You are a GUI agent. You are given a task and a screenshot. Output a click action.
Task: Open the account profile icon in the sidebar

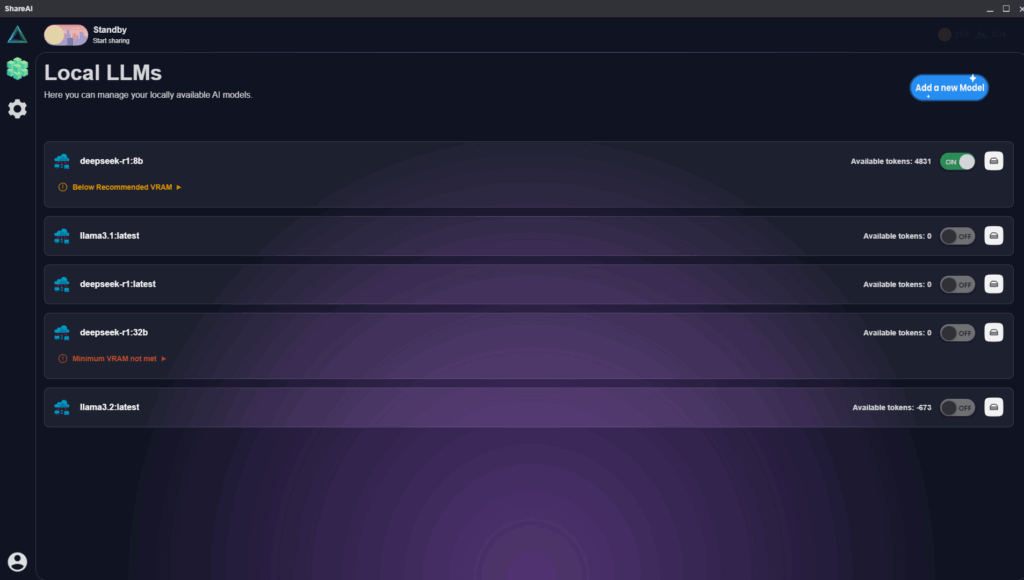(18, 562)
